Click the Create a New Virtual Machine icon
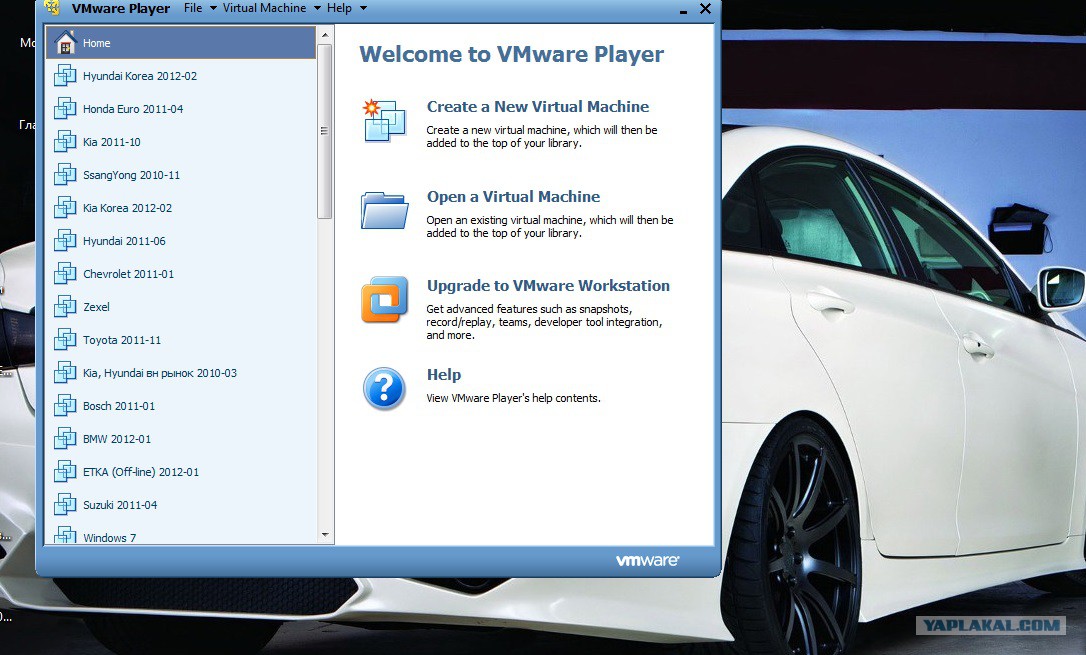 coord(384,120)
